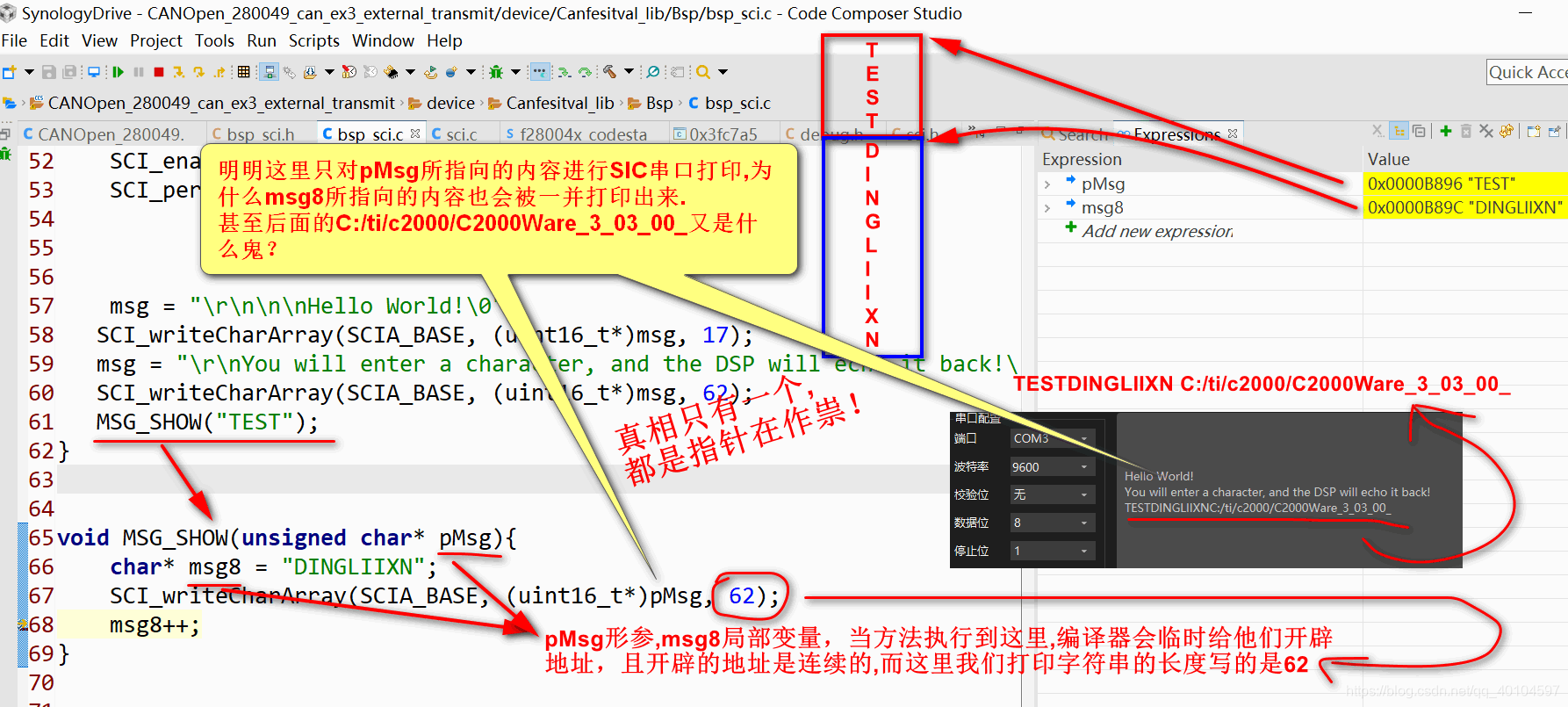The height and width of the screenshot is (707, 1568).
Task: Click the Step Over icon
Action: click(198, 72)
